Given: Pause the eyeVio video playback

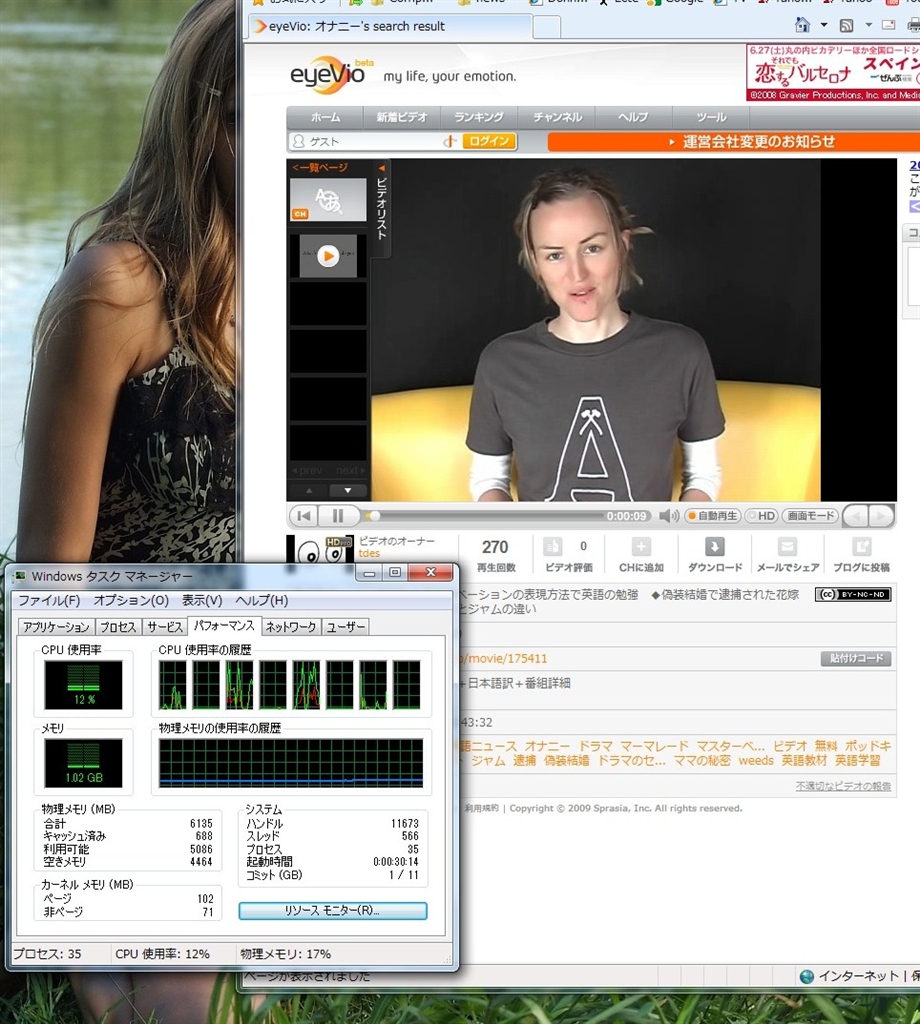Looking at the screenshot, I should (x=338, y=516).
